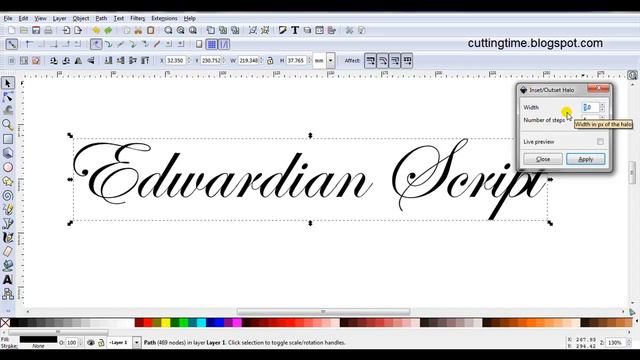Screen dimensions: 640x360
Task: Click the Undo yellow arrow icon
Action: pyautogui.click(x=96, y=30)
